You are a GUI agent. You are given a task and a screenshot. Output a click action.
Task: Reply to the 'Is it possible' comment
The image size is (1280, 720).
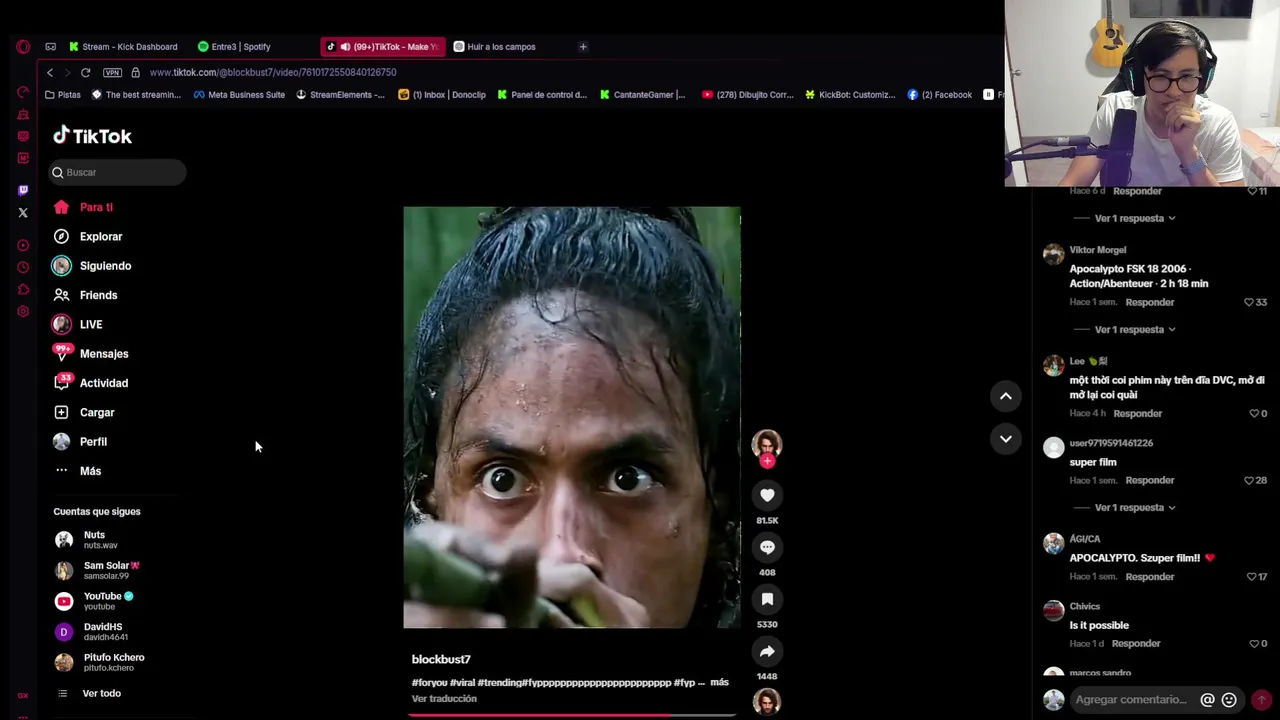1136,643
